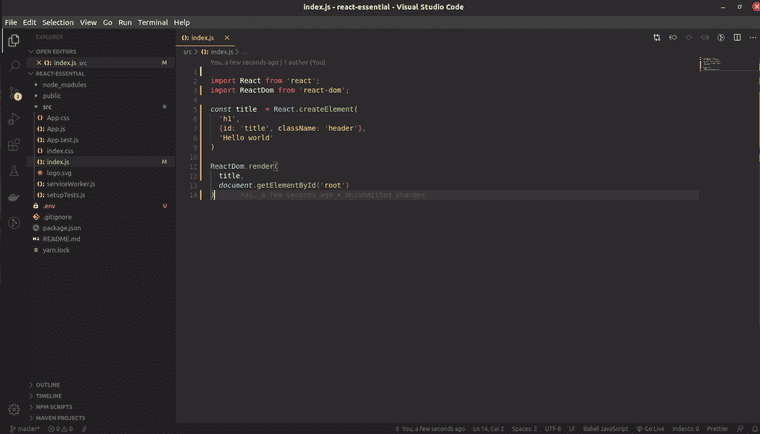The image size is (760, 434).
Task: Open the Extensions view
Action: tap(14, 145)
